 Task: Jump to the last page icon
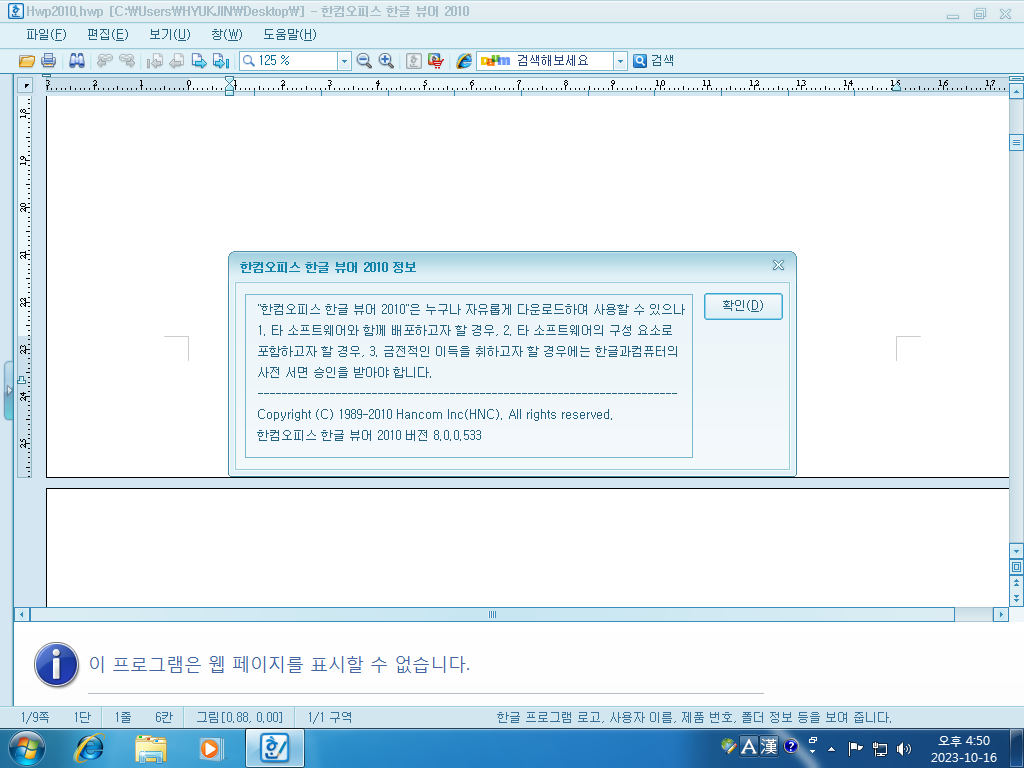[x=221, y=61]
